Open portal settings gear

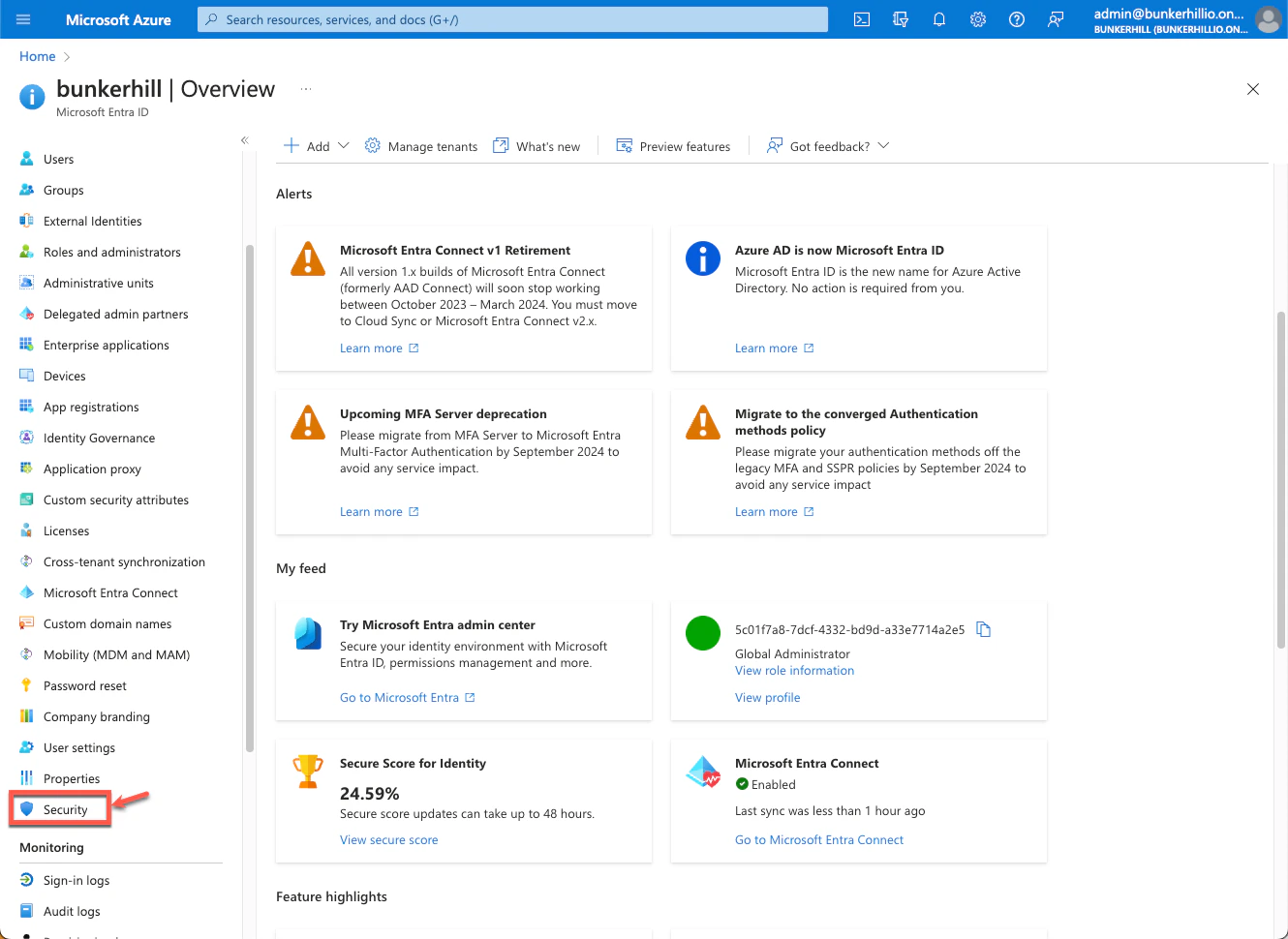[x=978, y=19]
